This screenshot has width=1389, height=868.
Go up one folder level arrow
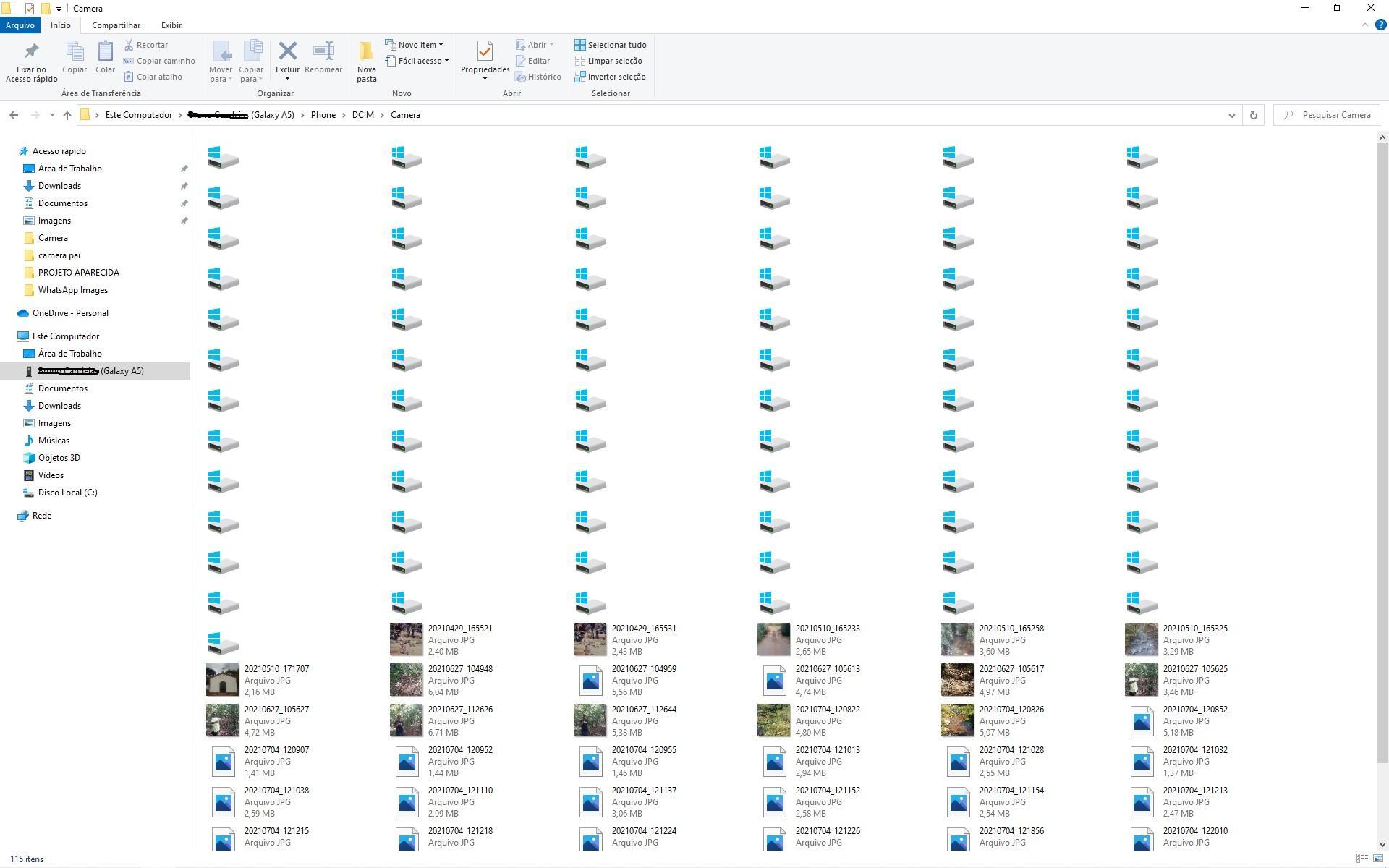pyautogui.click(x=67, y=115)
